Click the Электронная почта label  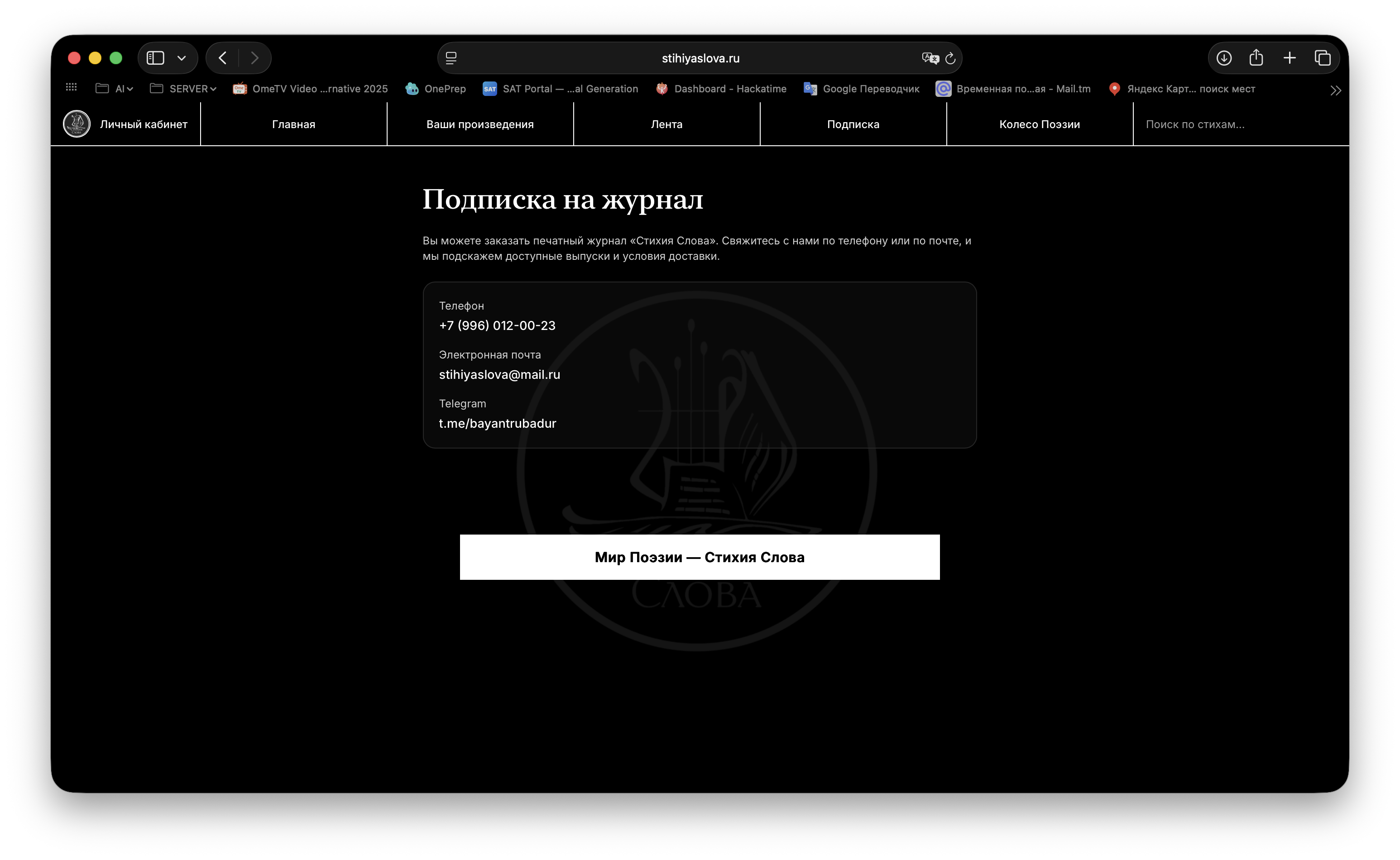tap(490, 355)
